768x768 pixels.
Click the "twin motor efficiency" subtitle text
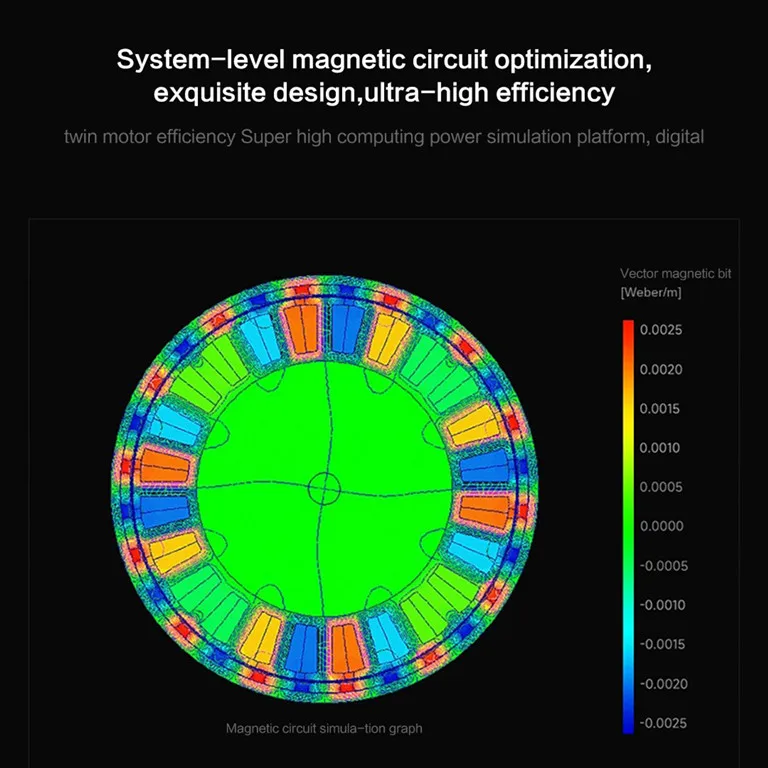(151, 136)
